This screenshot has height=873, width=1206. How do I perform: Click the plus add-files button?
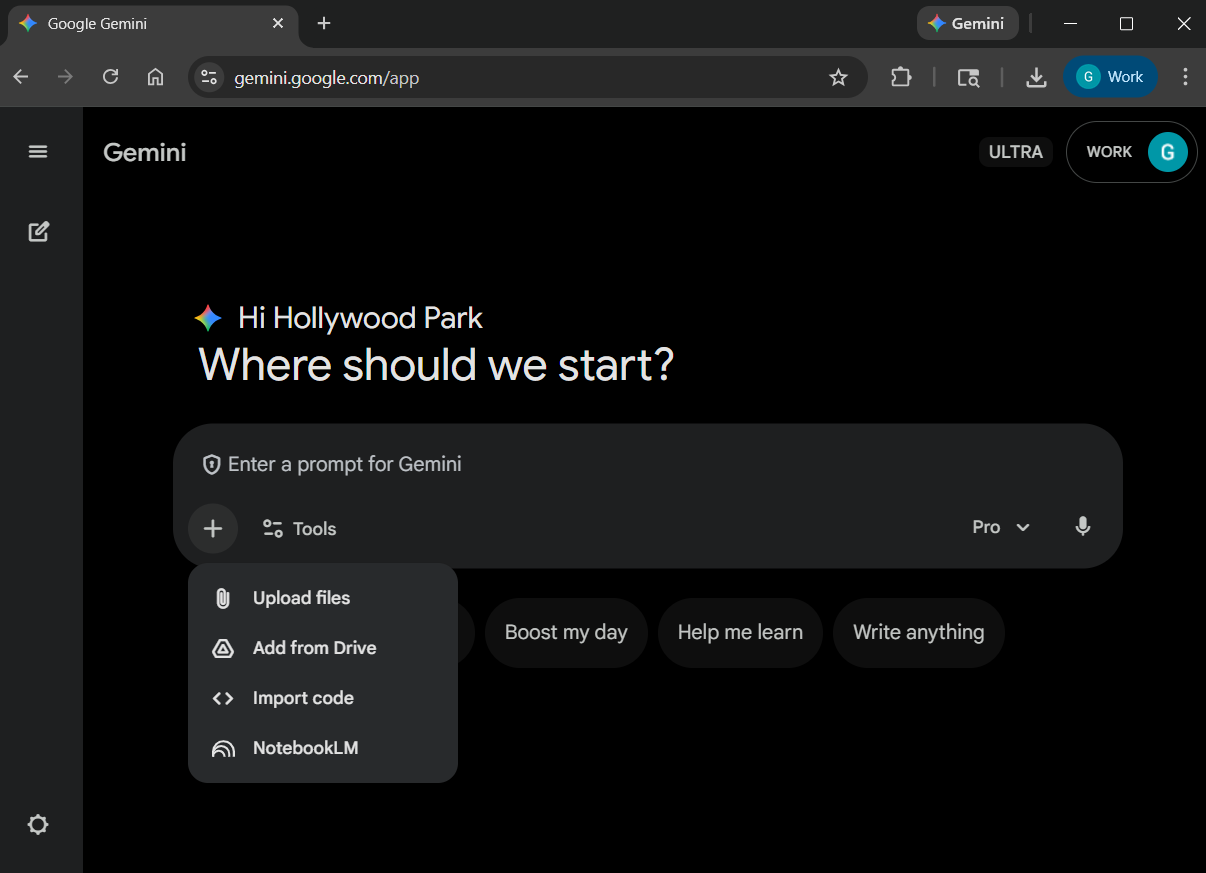pyautogui.click(x=213, y=528)
